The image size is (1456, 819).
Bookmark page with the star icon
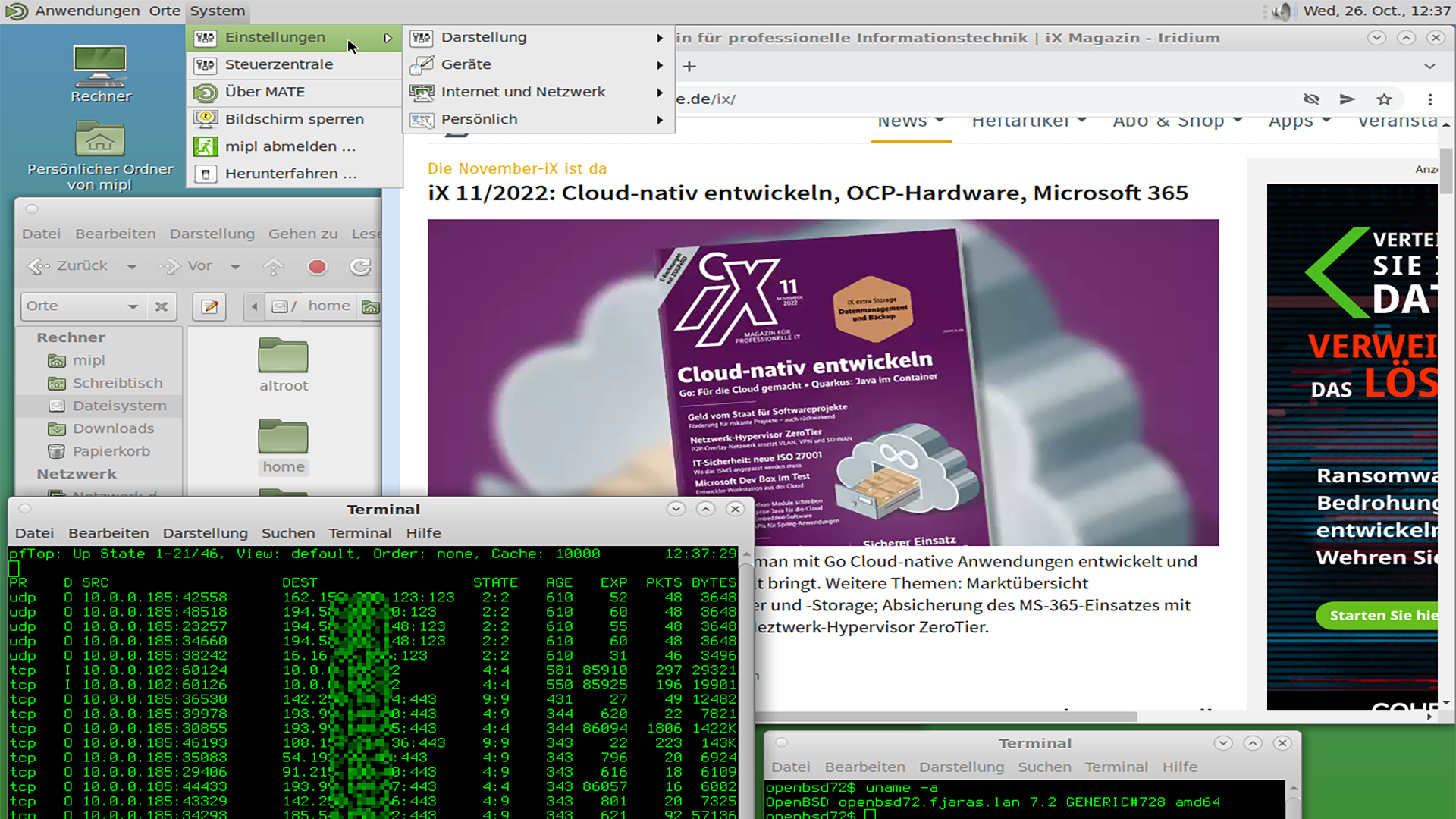(x=1384, y=99)
